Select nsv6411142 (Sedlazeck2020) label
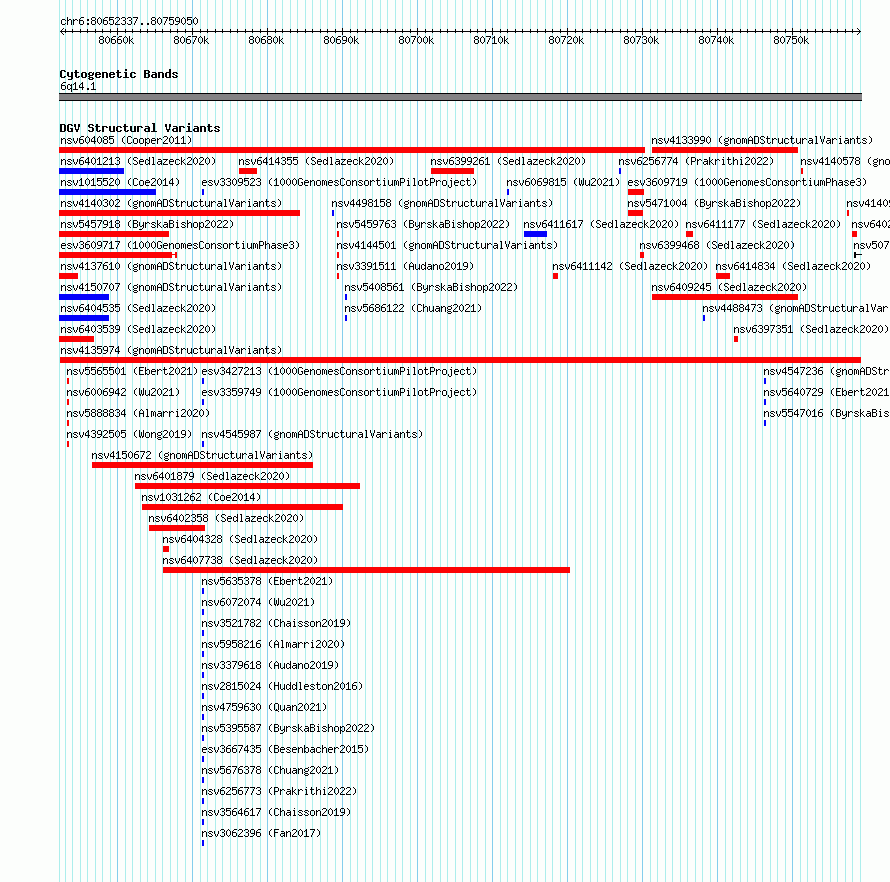 point(630,266)
